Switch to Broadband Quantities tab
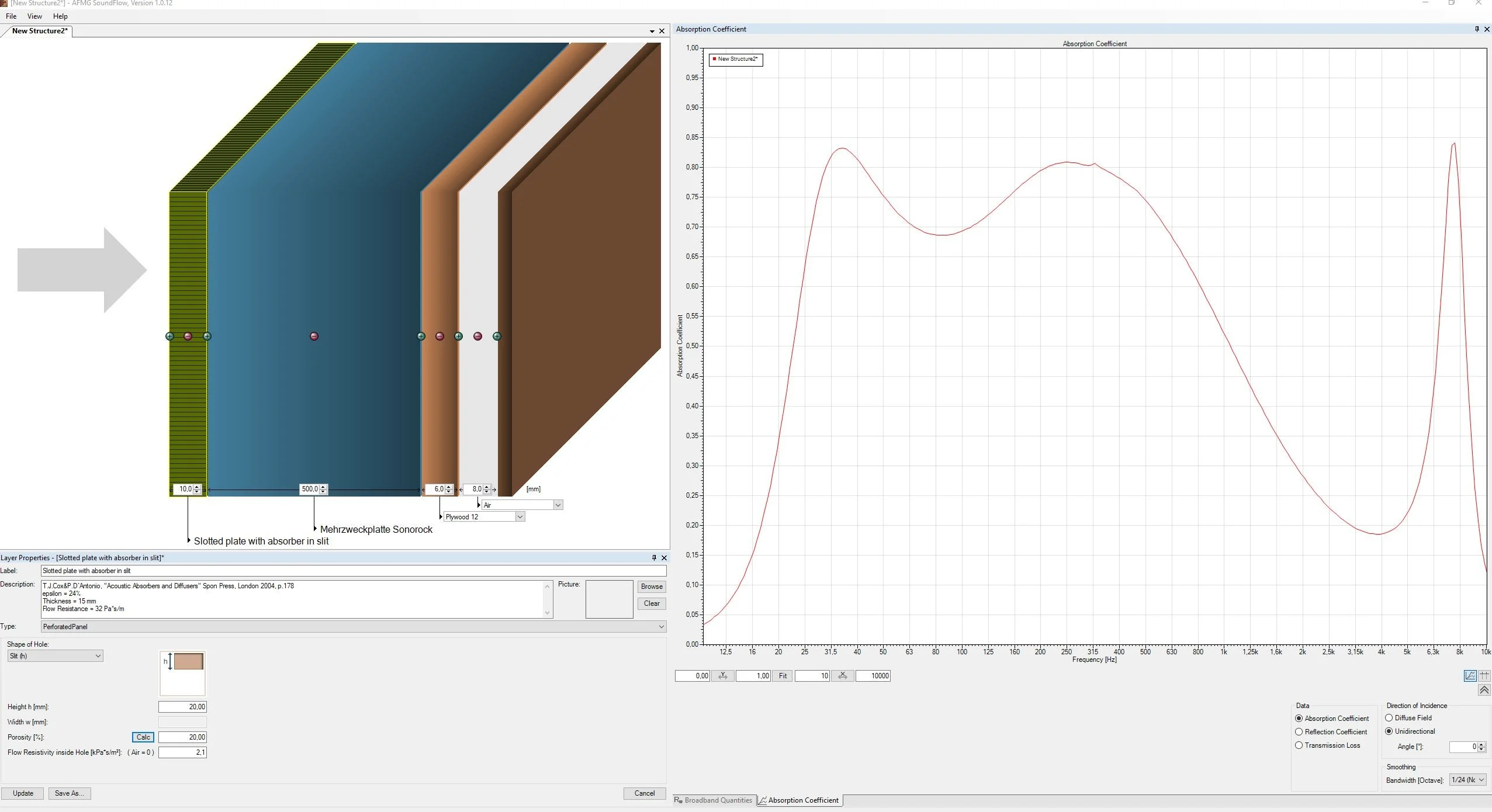1492x812 pixels. (714, 800)
